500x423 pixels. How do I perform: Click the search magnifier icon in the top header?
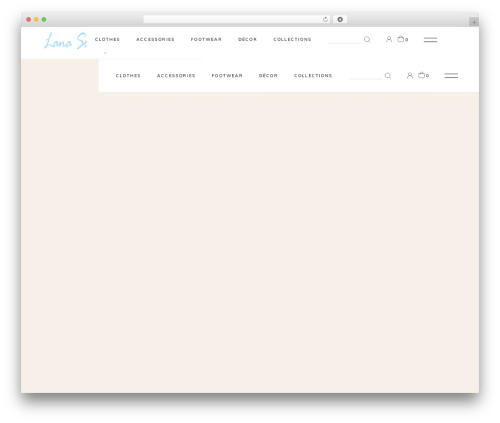367,39
